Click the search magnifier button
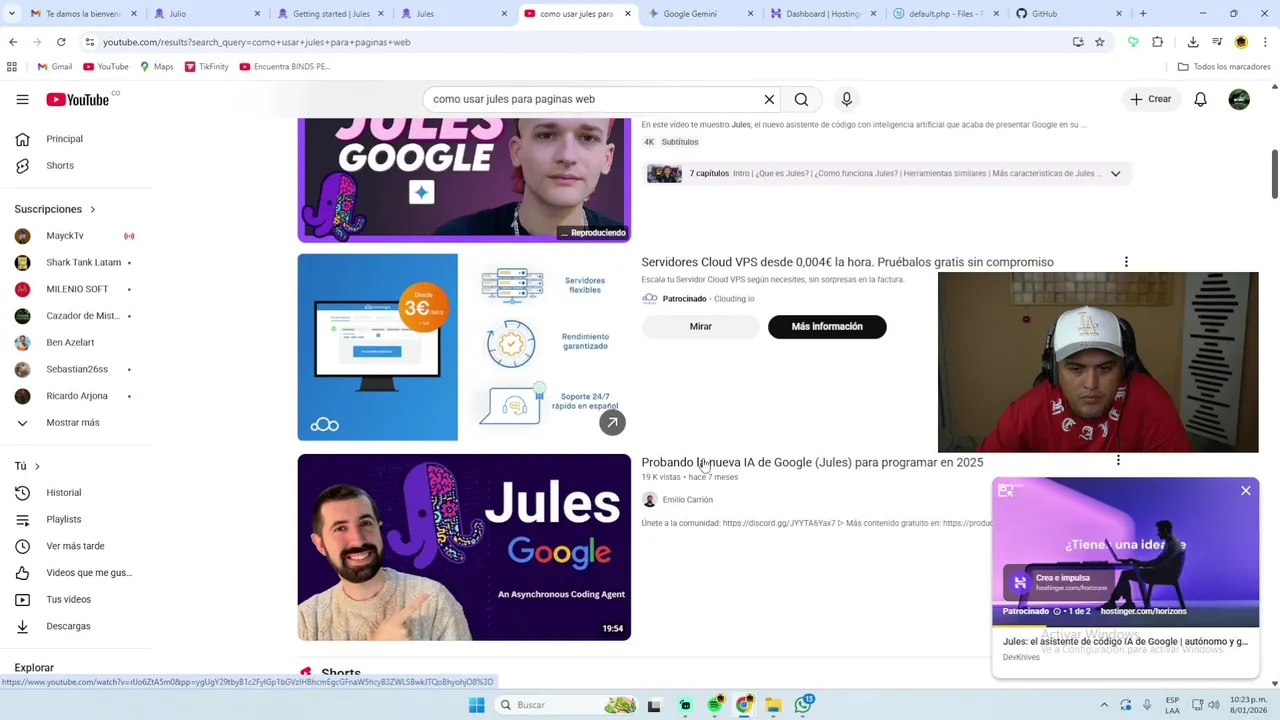Viewport: 1280px width, 720px height. coord(801,99)
